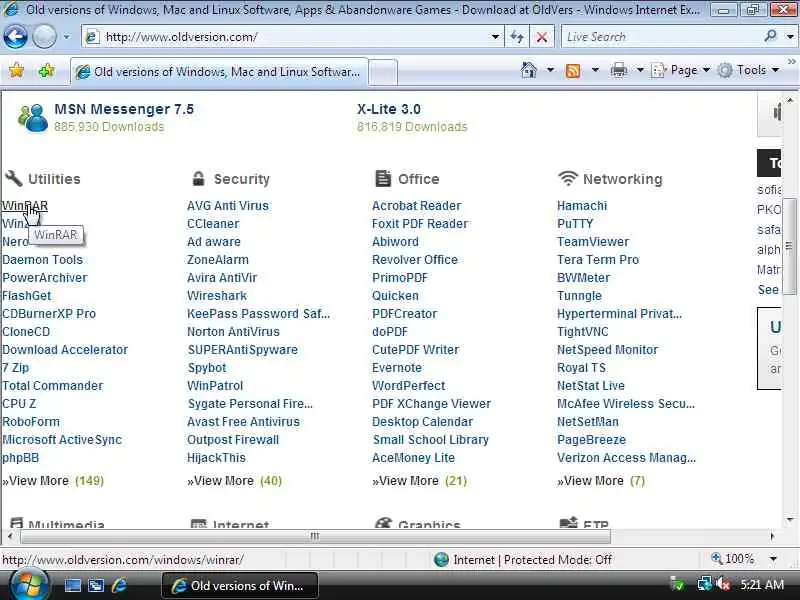Viewport: 800px width, 600px height.
Task: Click in the Live Search box
Action: (x=661, y=37)
